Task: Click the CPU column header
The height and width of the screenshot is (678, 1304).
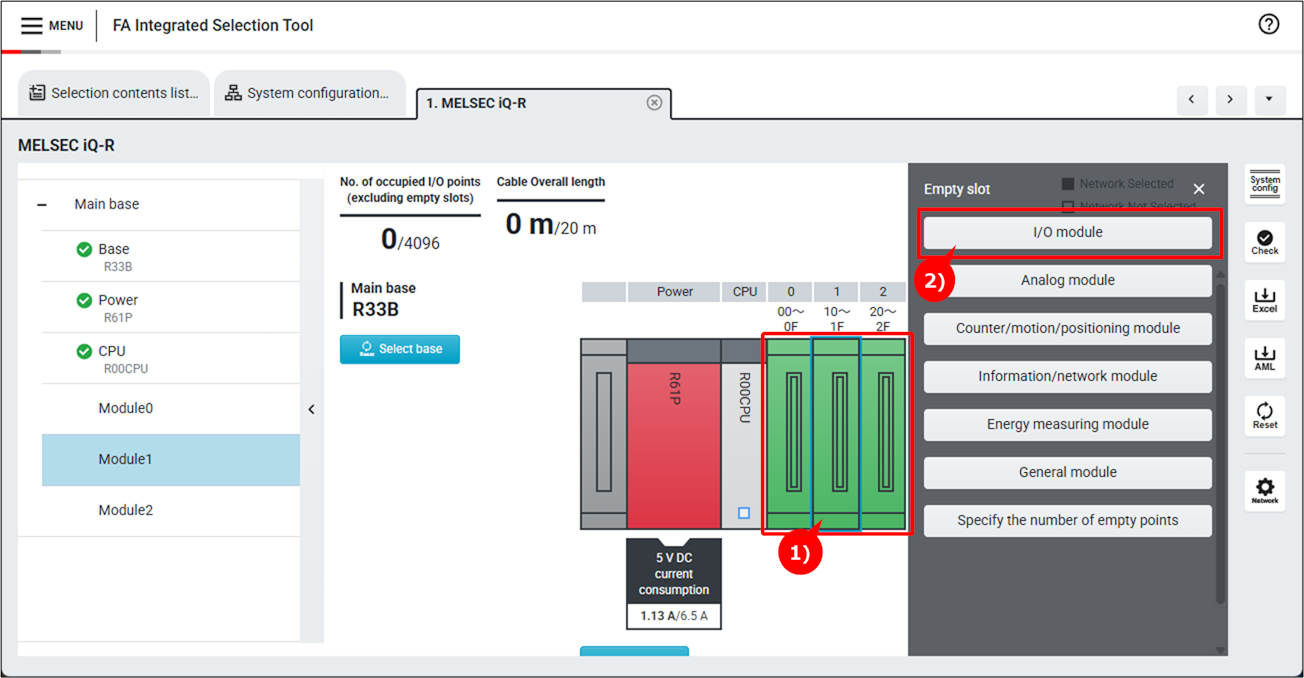Action: point(745,292)
